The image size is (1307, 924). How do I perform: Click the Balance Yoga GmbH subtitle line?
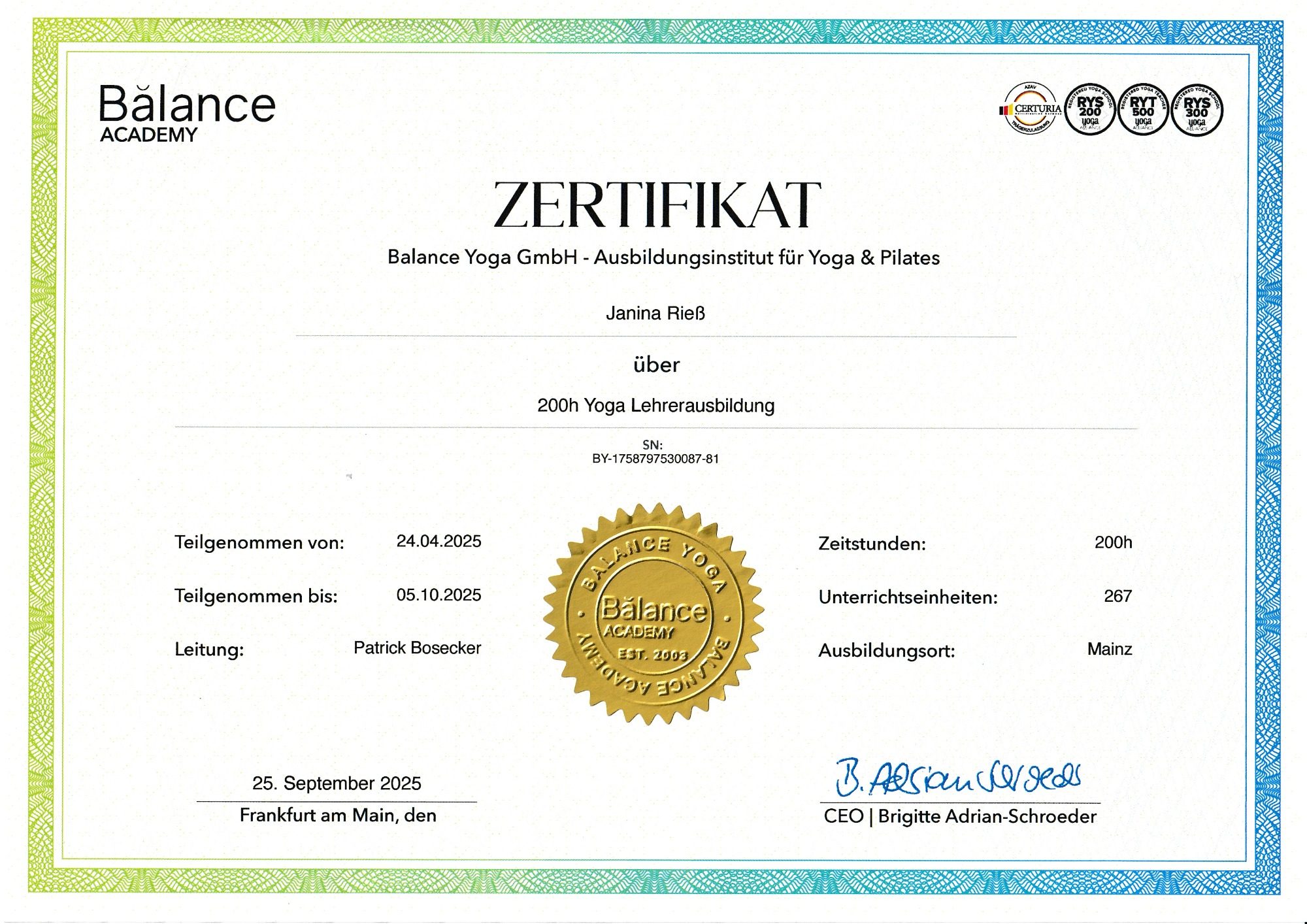click(x=663, y=257)
